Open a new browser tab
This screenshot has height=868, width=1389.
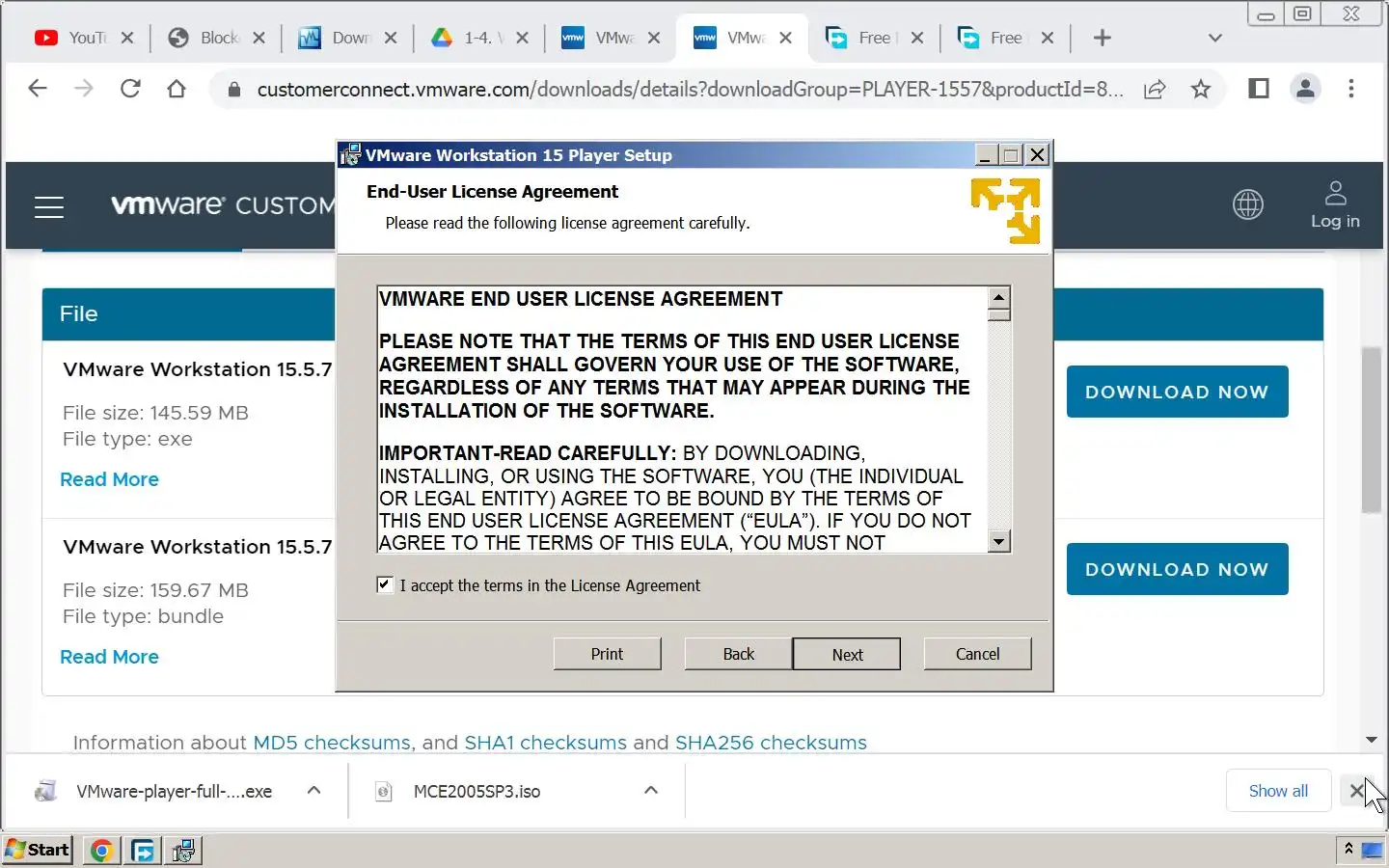(x=1103, y=38)
